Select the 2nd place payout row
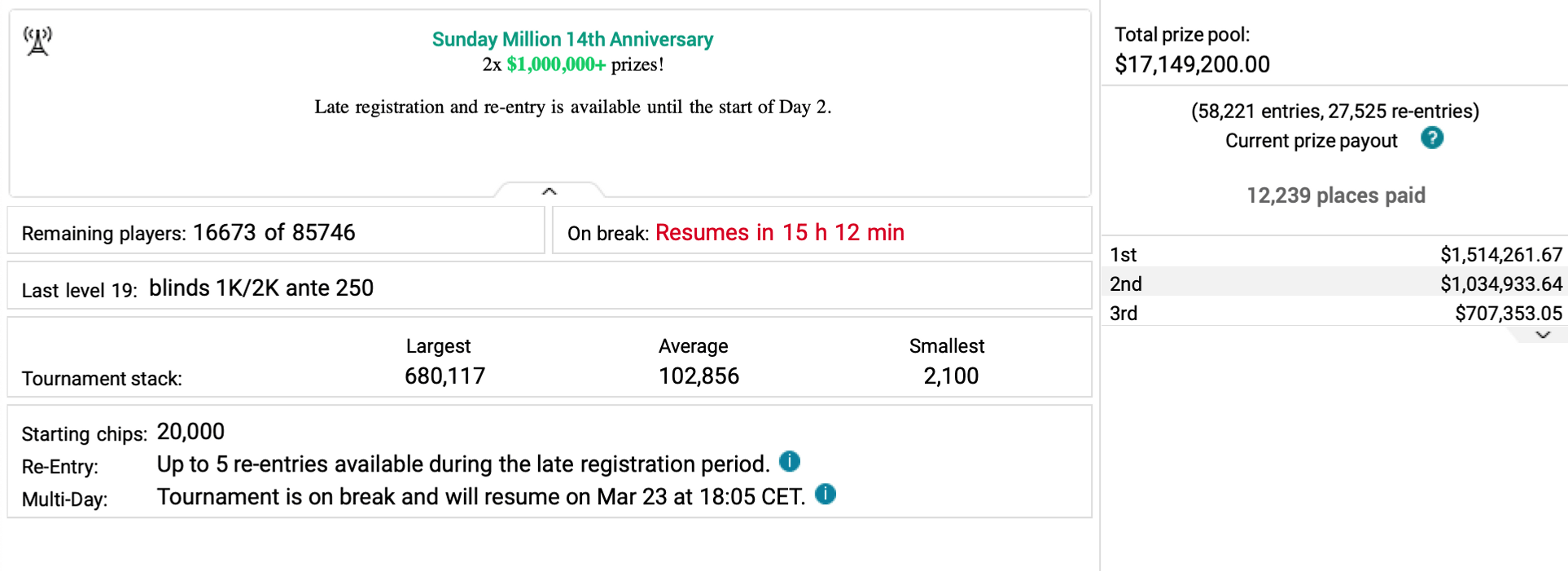This screenshot has width=1568, height=571. pos(1335,283)
